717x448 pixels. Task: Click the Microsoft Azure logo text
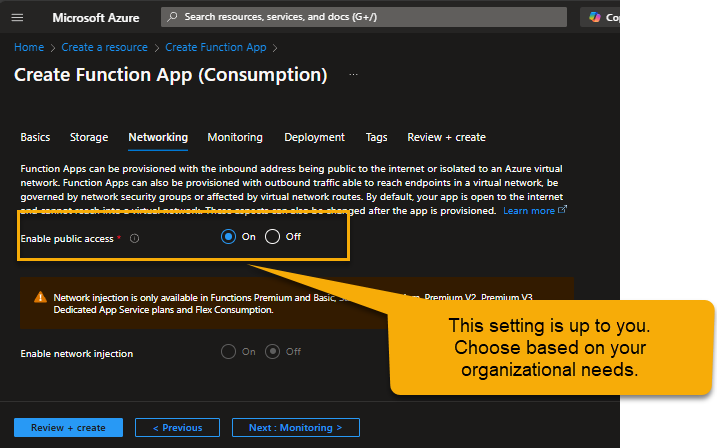[x=96, y=18]
